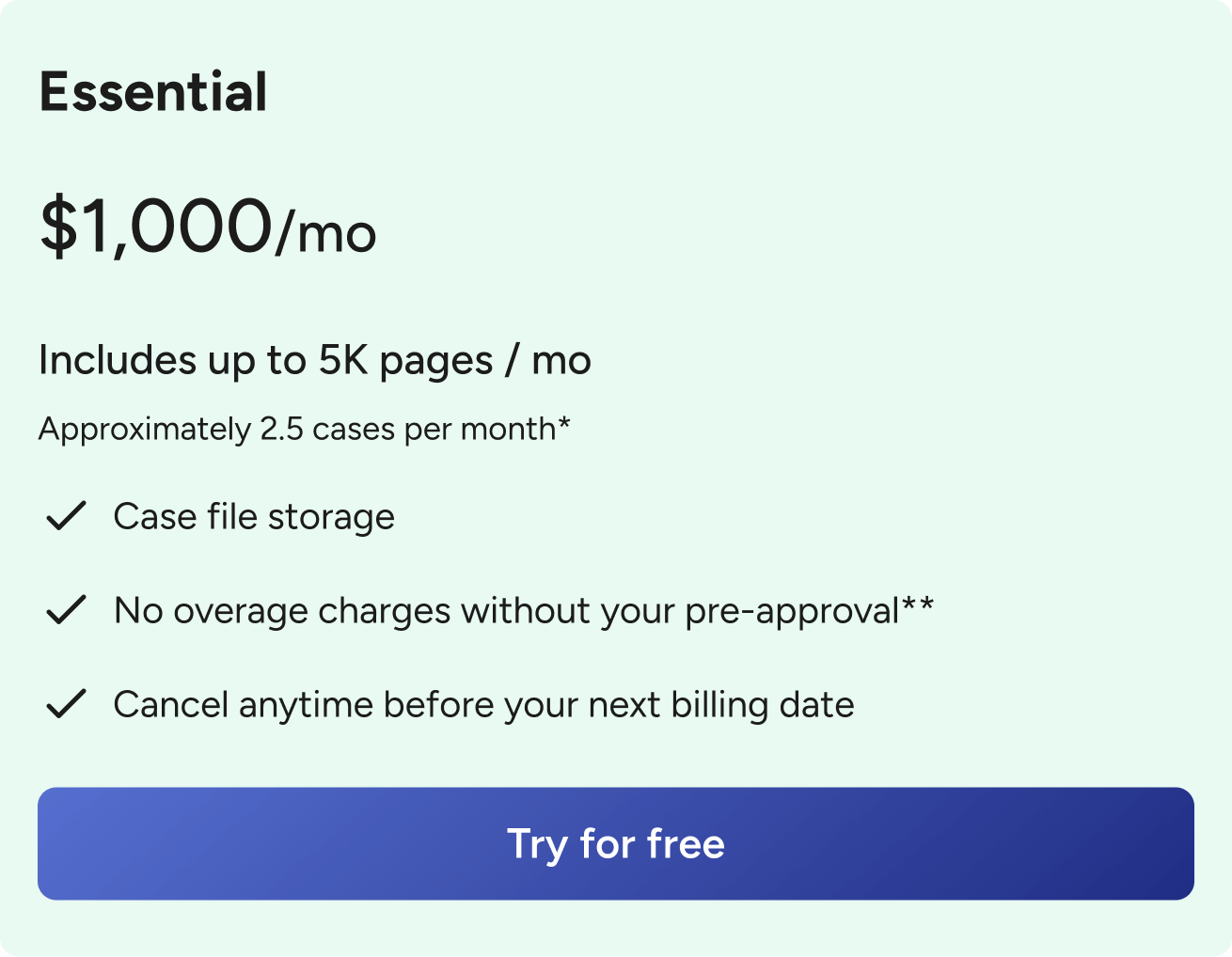1232x957 pixels.
Task: Click the single asterisk after month
Action: pyautogui.click(x=564, y=423)
